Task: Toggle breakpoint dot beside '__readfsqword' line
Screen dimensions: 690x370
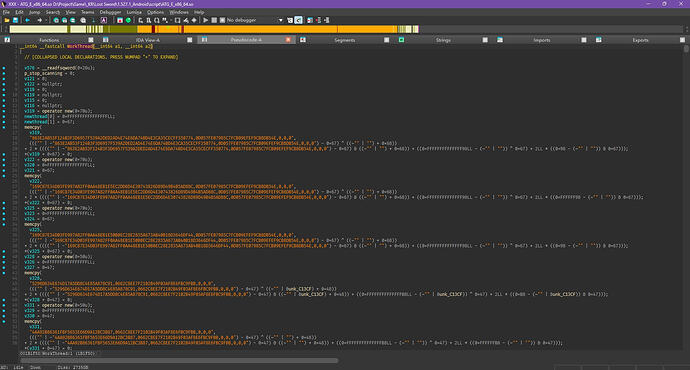Action: click(x=4, y=68)
